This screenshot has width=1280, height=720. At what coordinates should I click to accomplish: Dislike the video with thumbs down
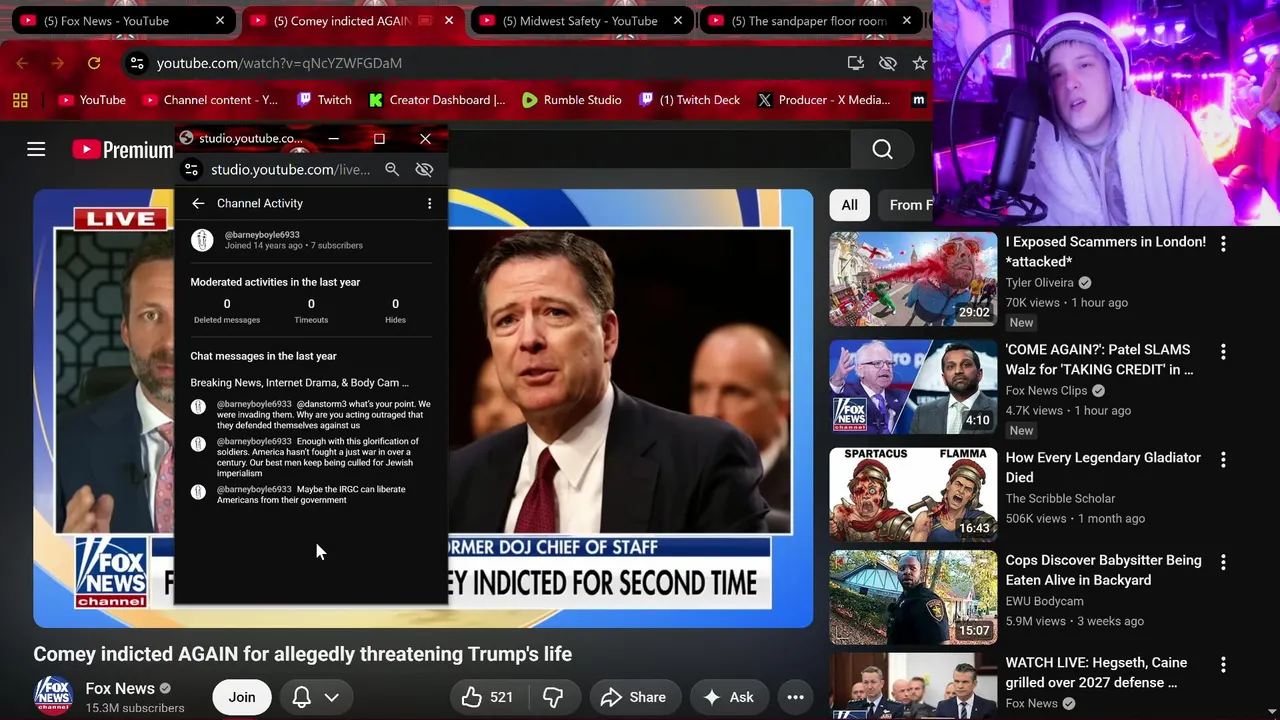553,697
